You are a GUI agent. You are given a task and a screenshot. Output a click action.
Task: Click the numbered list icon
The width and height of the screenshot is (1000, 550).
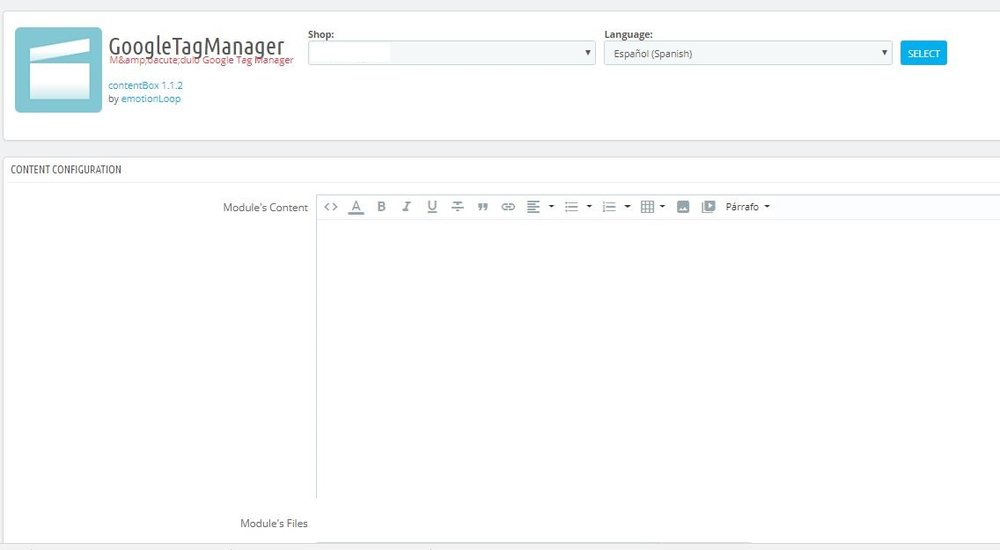tap(609, 207)
